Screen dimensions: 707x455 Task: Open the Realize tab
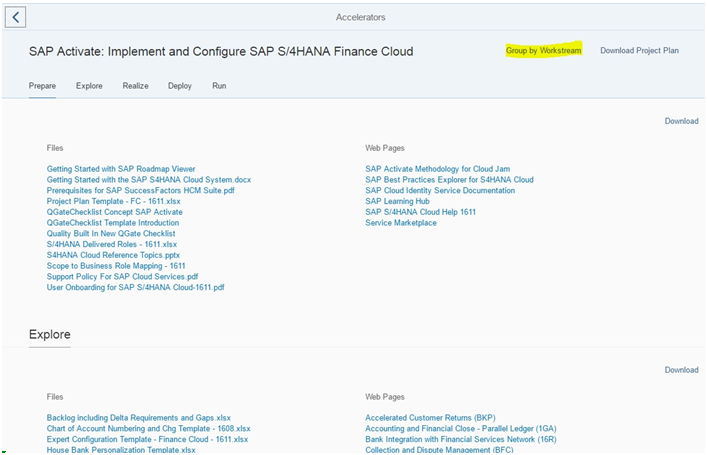tap(135, 86)
